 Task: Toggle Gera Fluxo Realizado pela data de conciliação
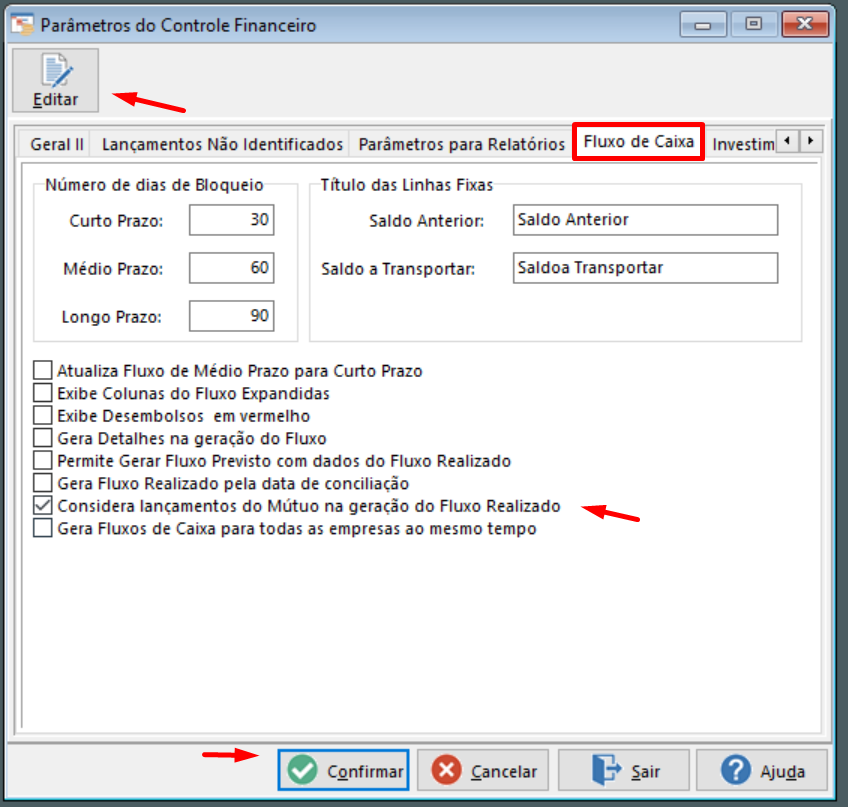43,483
